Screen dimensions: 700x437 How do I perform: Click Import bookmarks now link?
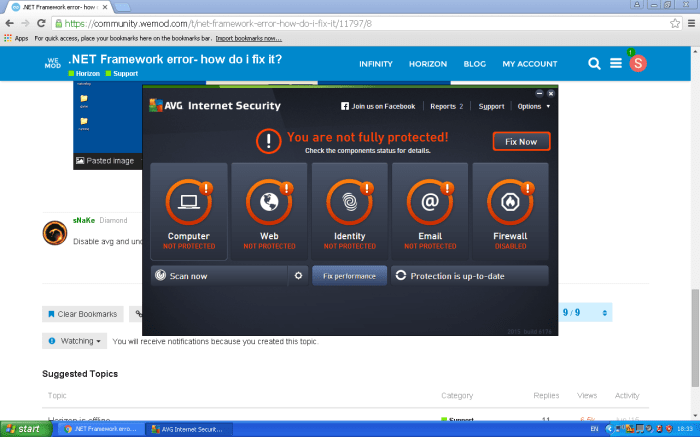(x=249, y=38)
